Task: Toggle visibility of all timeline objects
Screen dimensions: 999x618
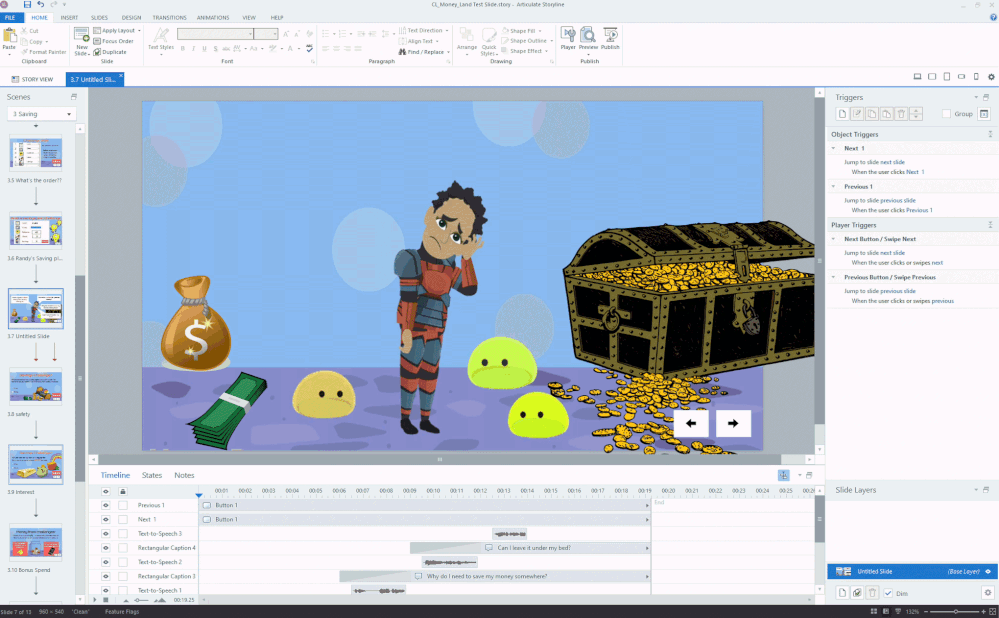Action: pyautogui.click(x=106, y=491)
